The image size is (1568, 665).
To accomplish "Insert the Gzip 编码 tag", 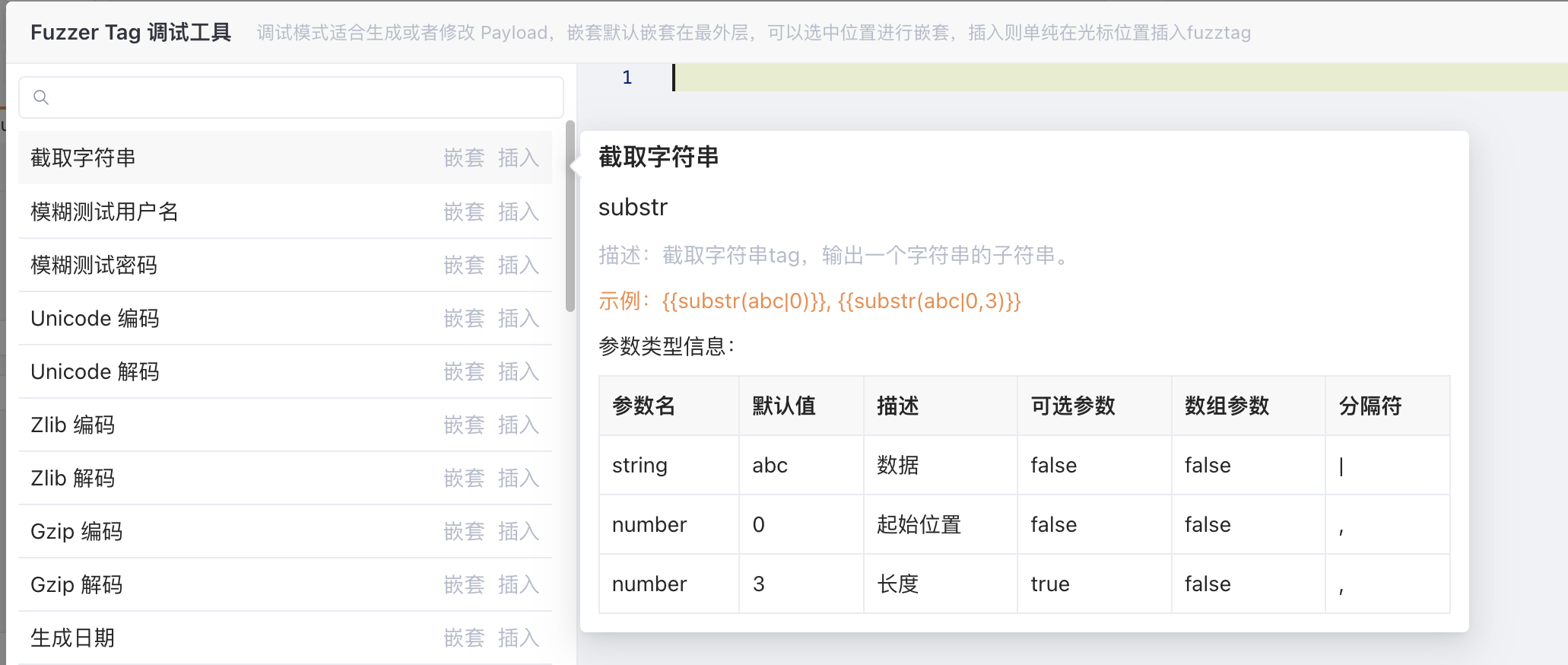I will [x=518, y=531].
